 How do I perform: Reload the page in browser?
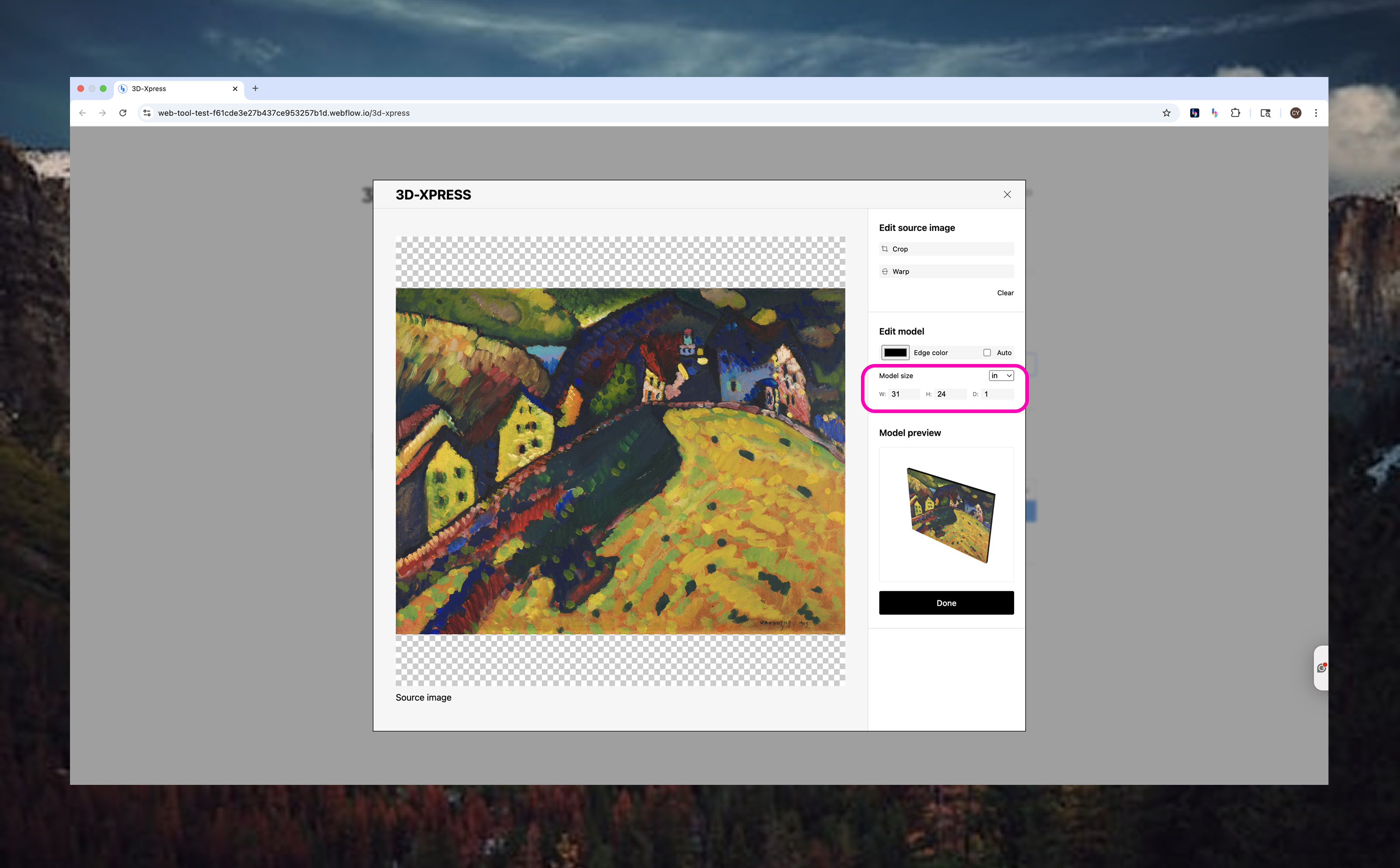tap(123, 113)
